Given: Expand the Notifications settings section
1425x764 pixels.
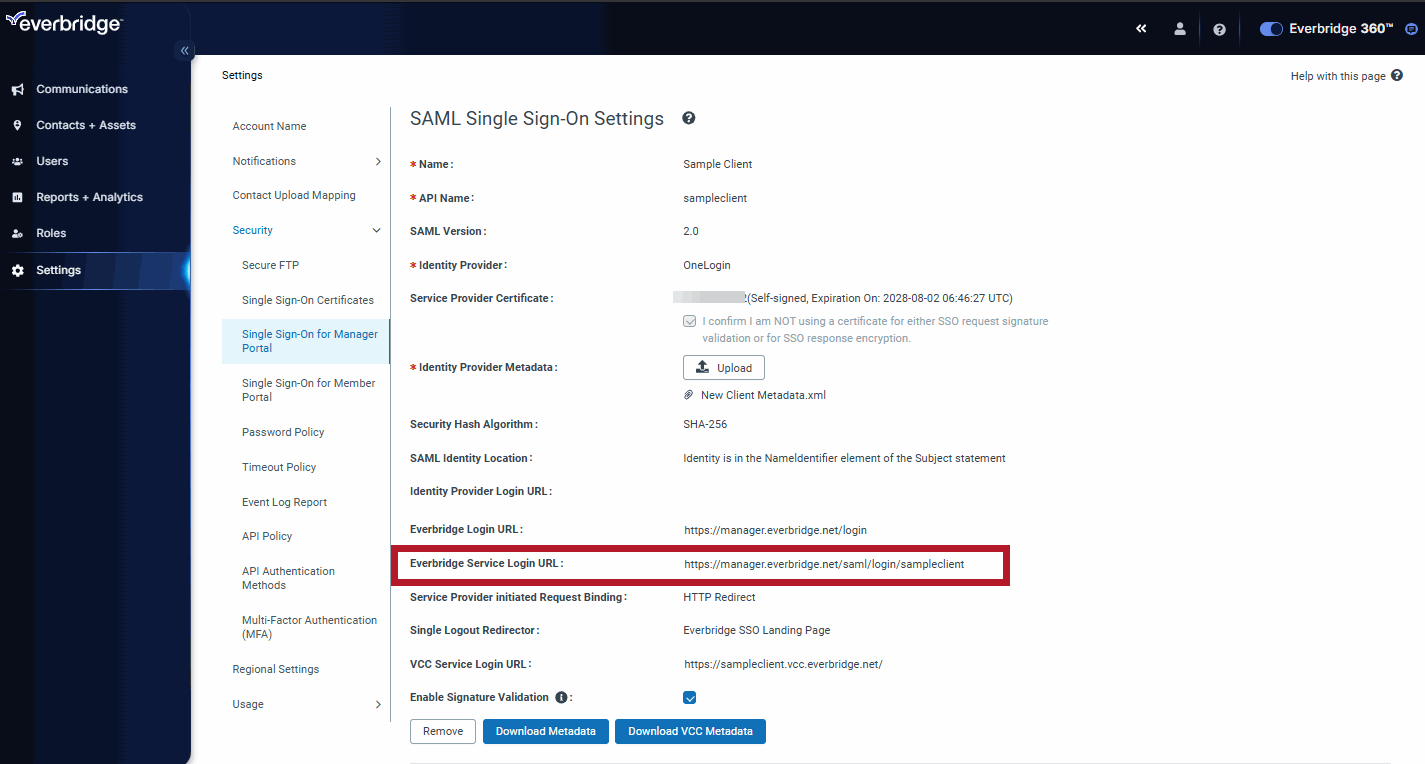Looking at the screenshot, I should 378,161.
